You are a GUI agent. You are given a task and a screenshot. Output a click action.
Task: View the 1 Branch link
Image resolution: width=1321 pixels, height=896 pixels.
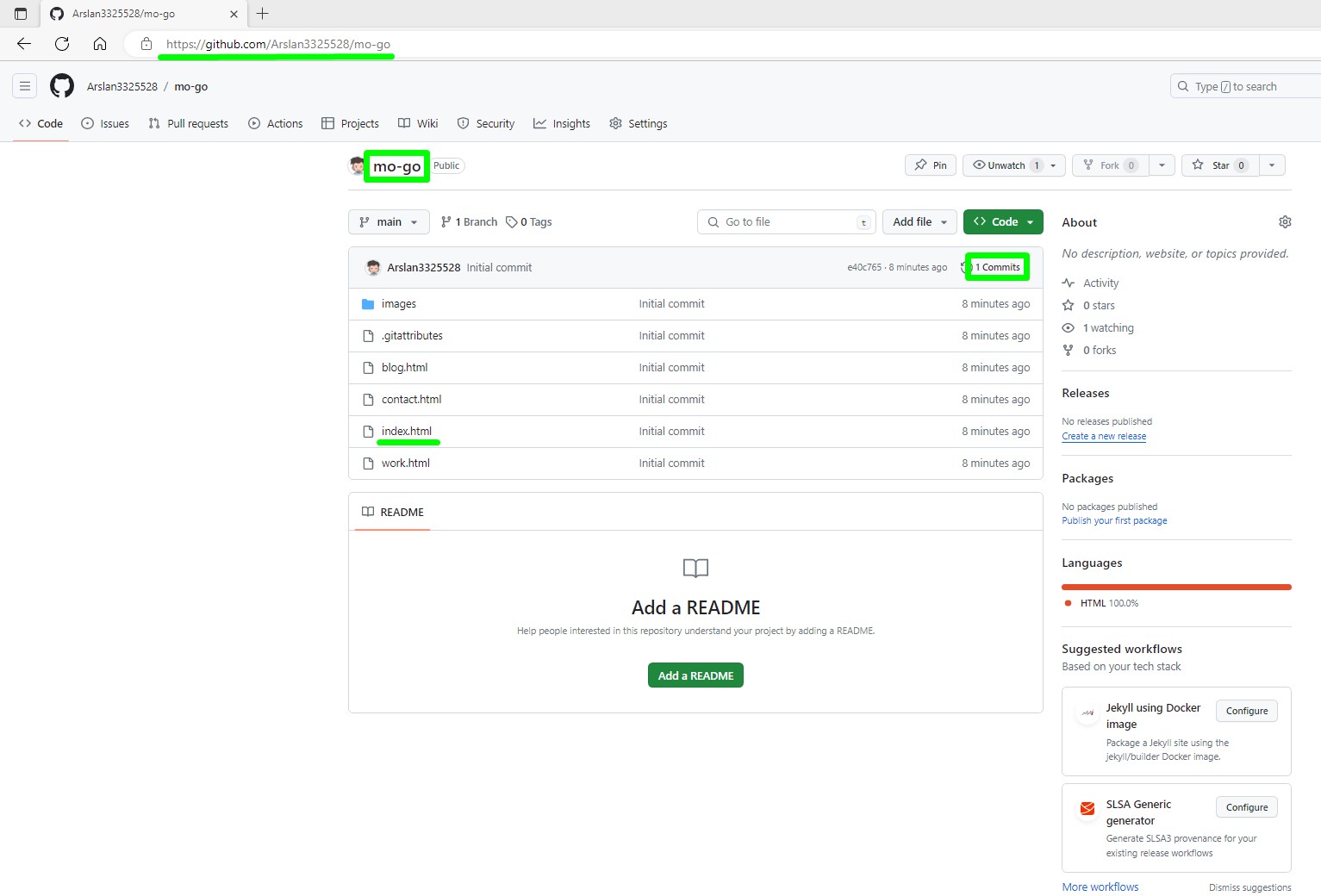coord(469,222)
